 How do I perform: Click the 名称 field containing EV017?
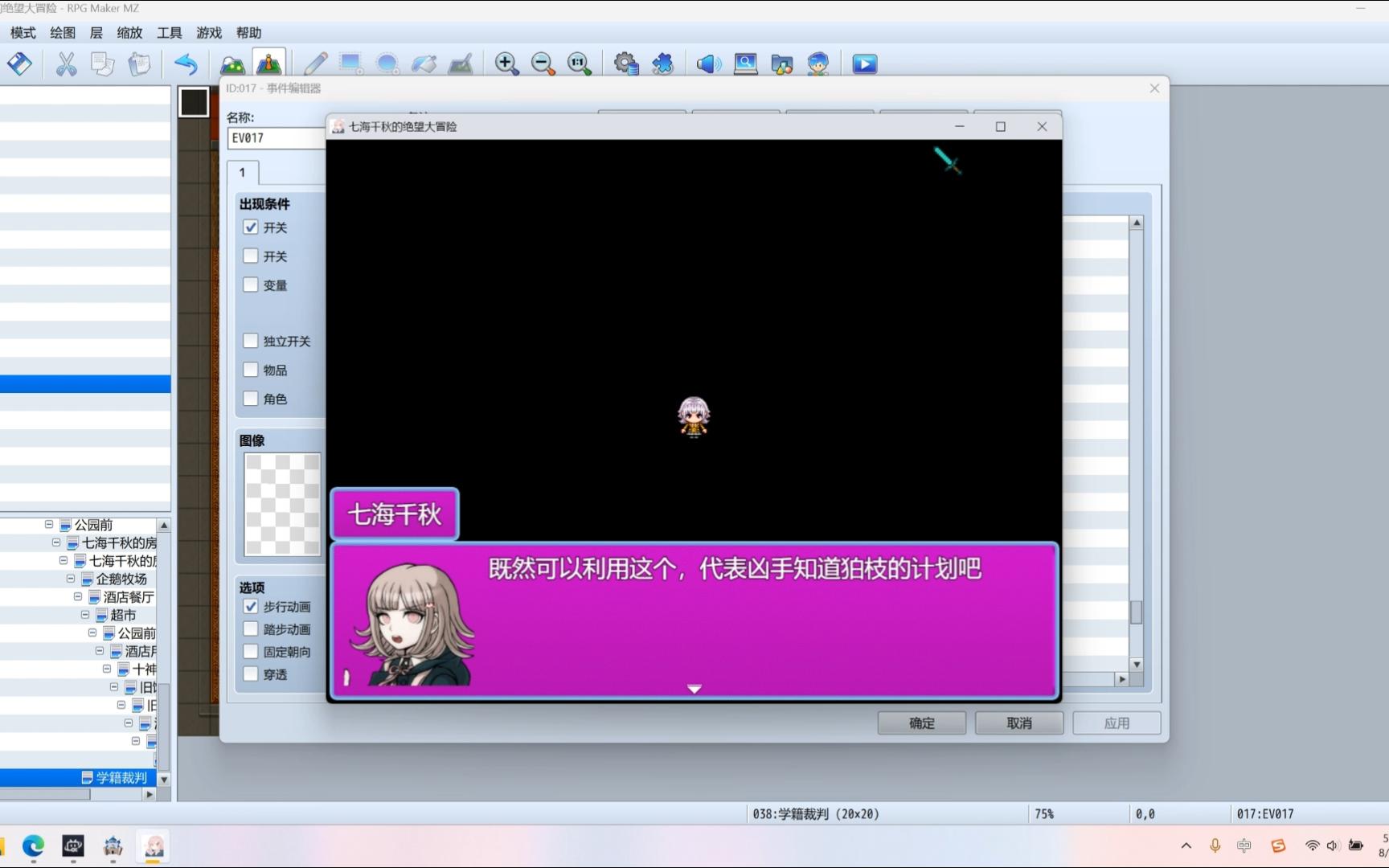[x=277, y=138]
